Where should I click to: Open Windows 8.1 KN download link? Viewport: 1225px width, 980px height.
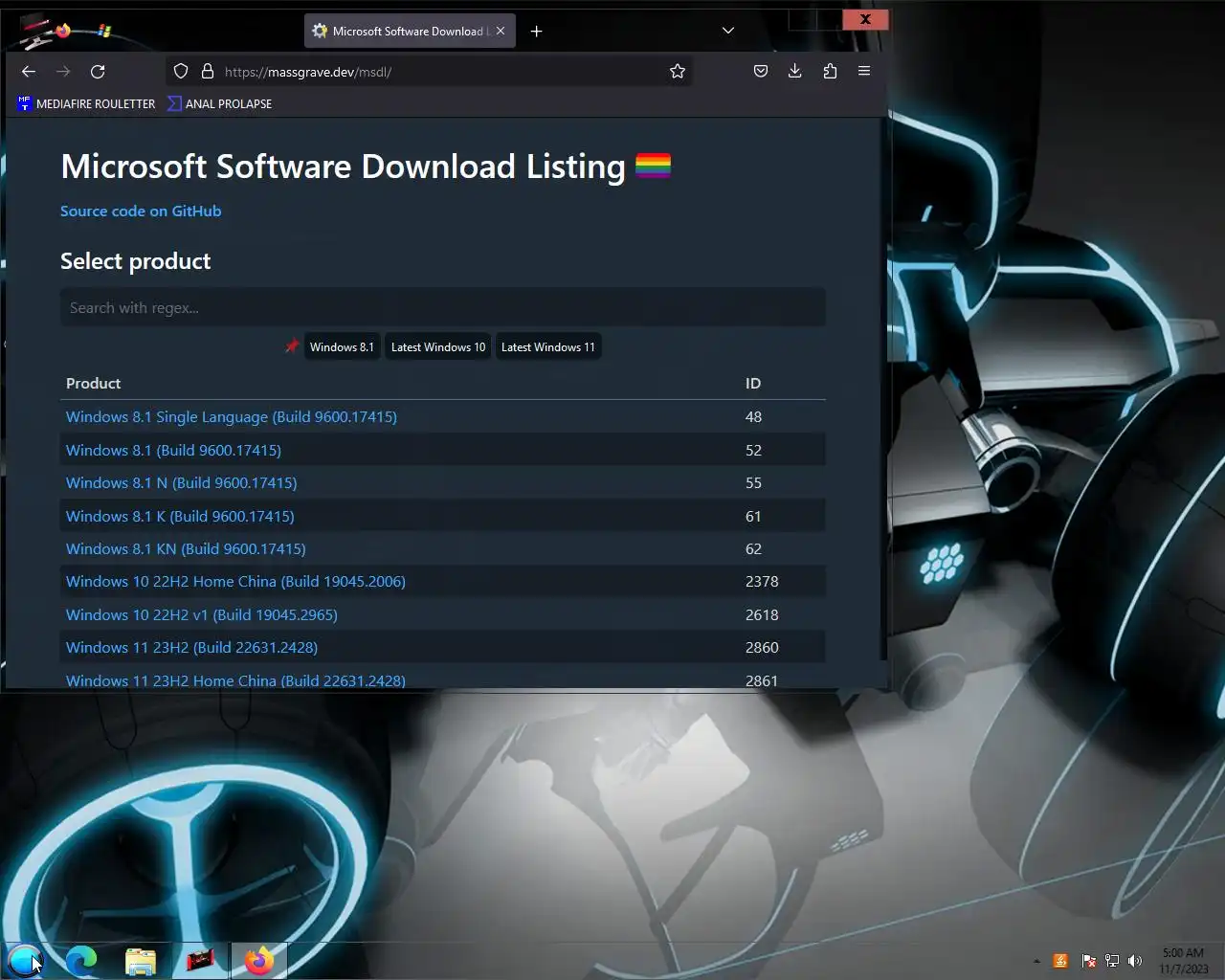click(x=186, y=549)
